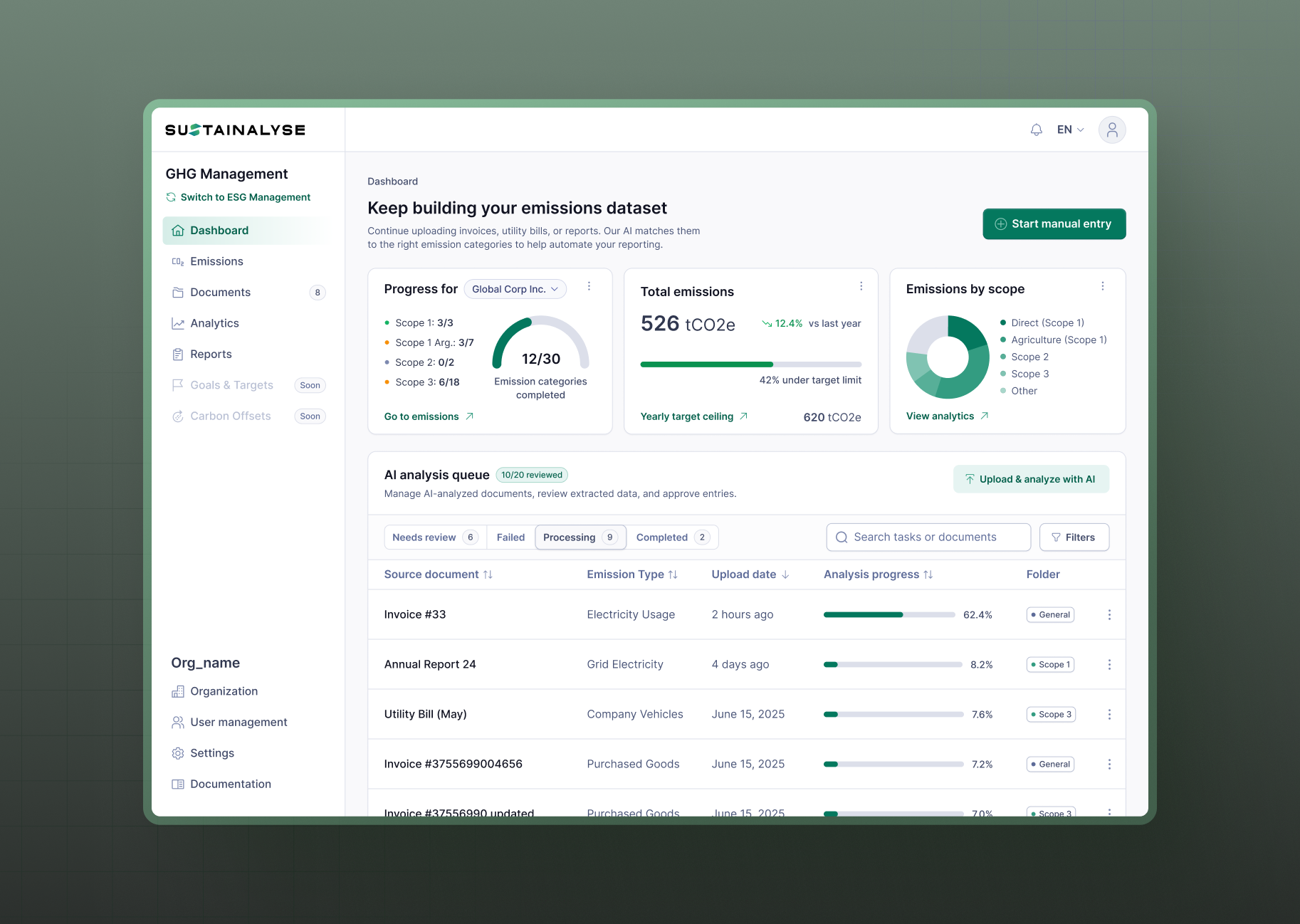Click Invoice #33 row actions menu

click(1108, 614)
